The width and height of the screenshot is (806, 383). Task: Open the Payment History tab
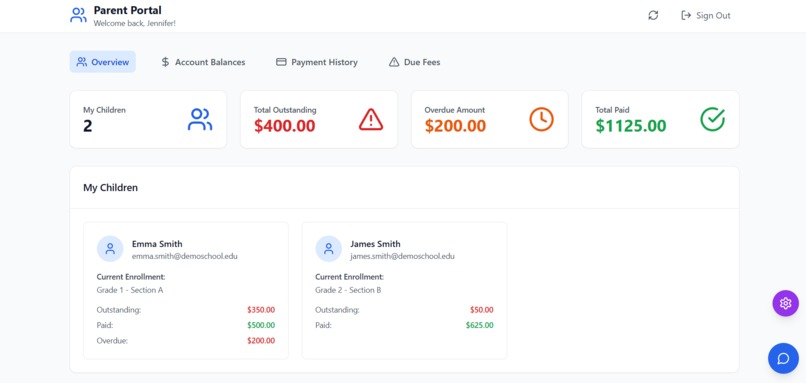tap(317, 62)
